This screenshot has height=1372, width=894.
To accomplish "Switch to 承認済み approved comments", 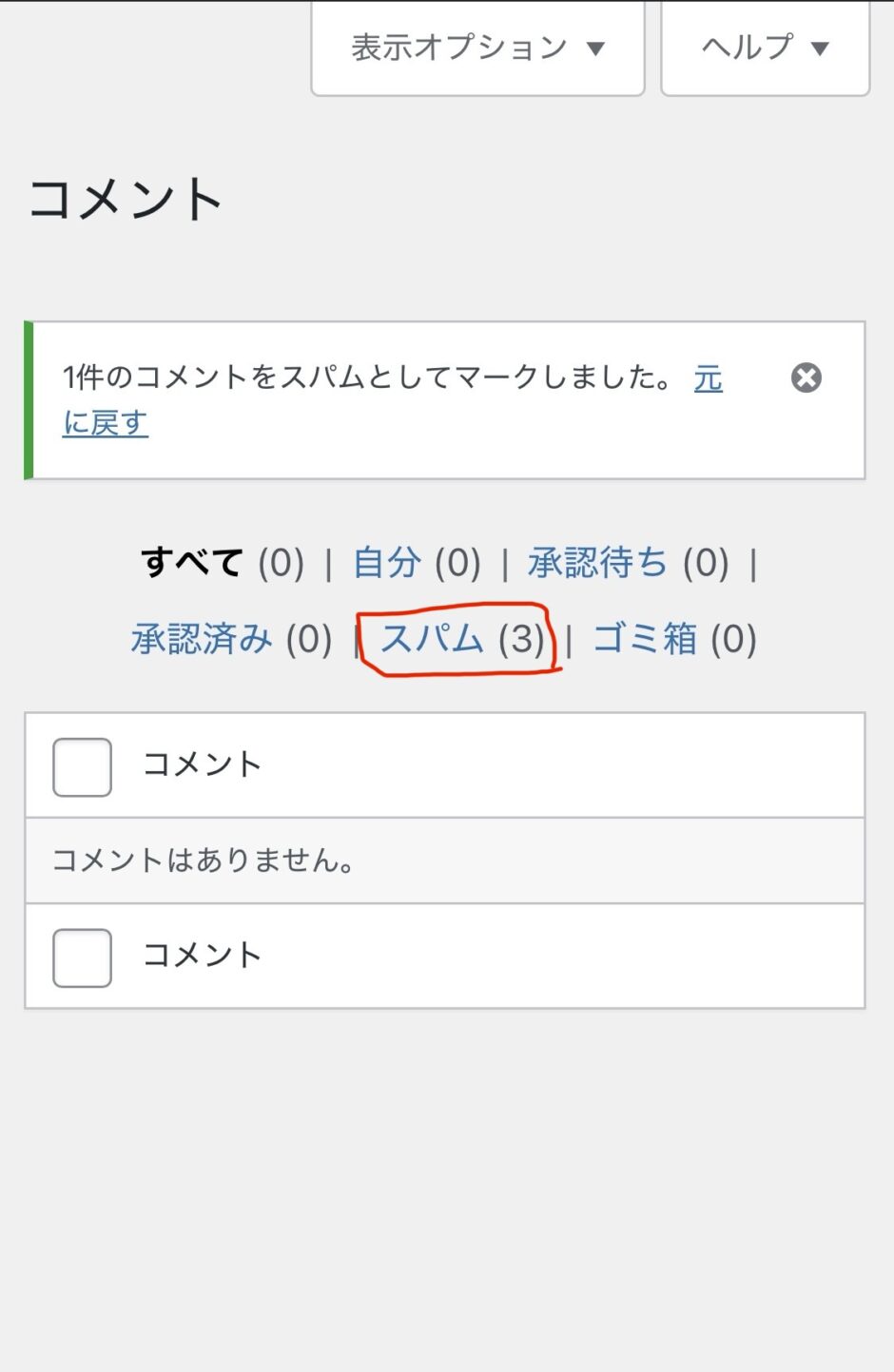I will (202, 639).
